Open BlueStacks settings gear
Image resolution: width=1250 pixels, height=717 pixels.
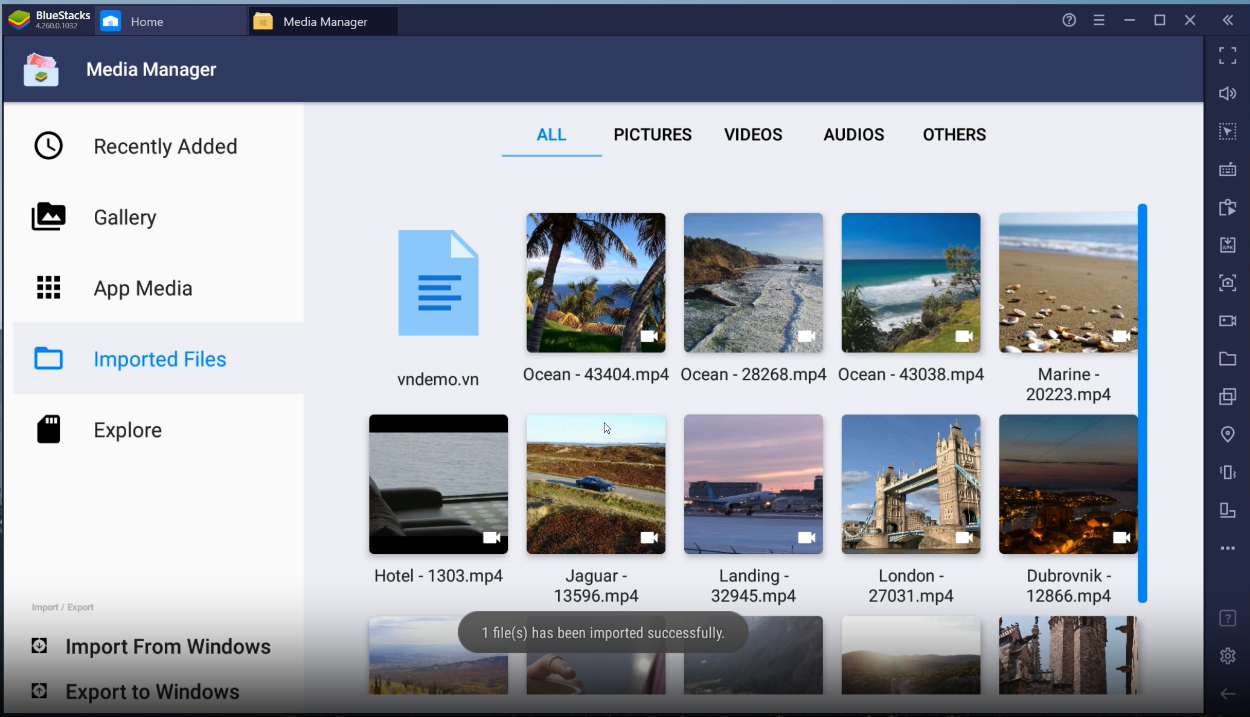click(x=1227, y=655)
